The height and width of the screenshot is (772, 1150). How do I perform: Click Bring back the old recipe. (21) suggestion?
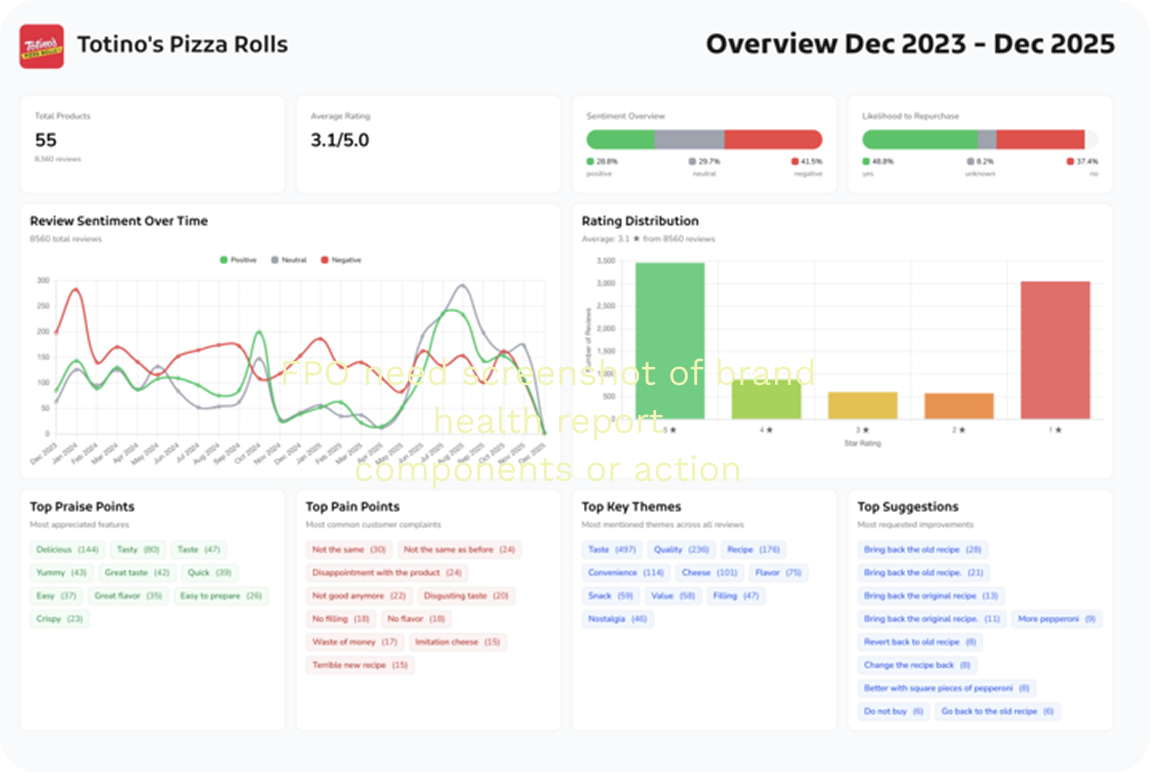[x=923, y=573]
